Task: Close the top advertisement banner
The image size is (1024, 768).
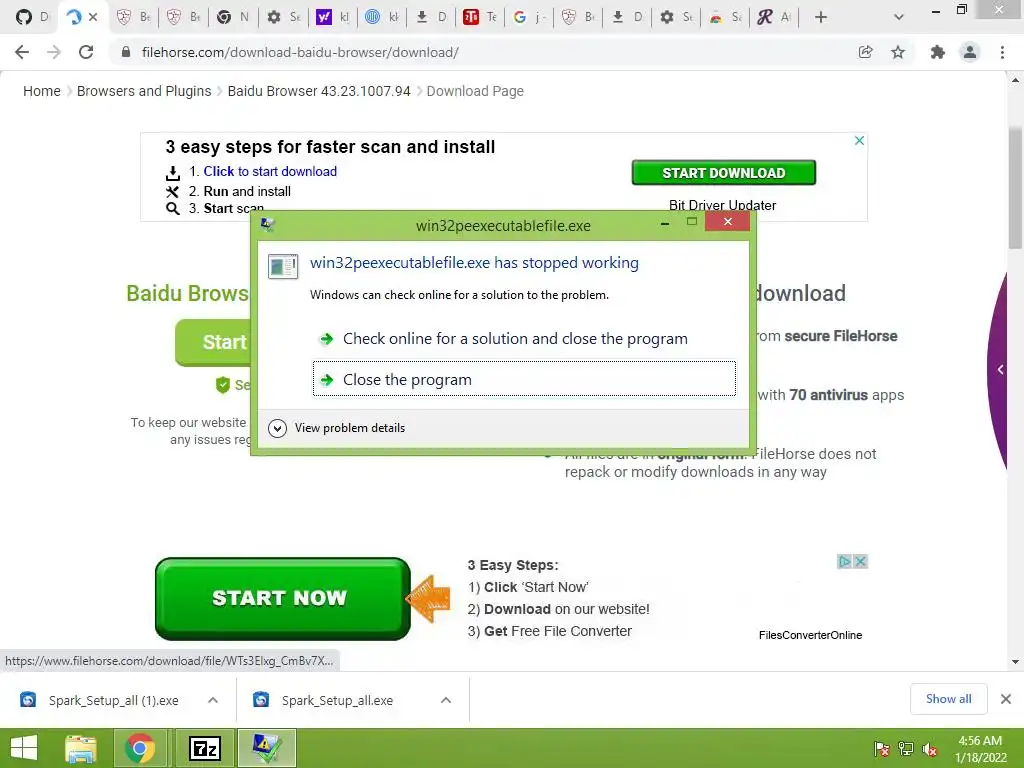Action: click(859, 140)
